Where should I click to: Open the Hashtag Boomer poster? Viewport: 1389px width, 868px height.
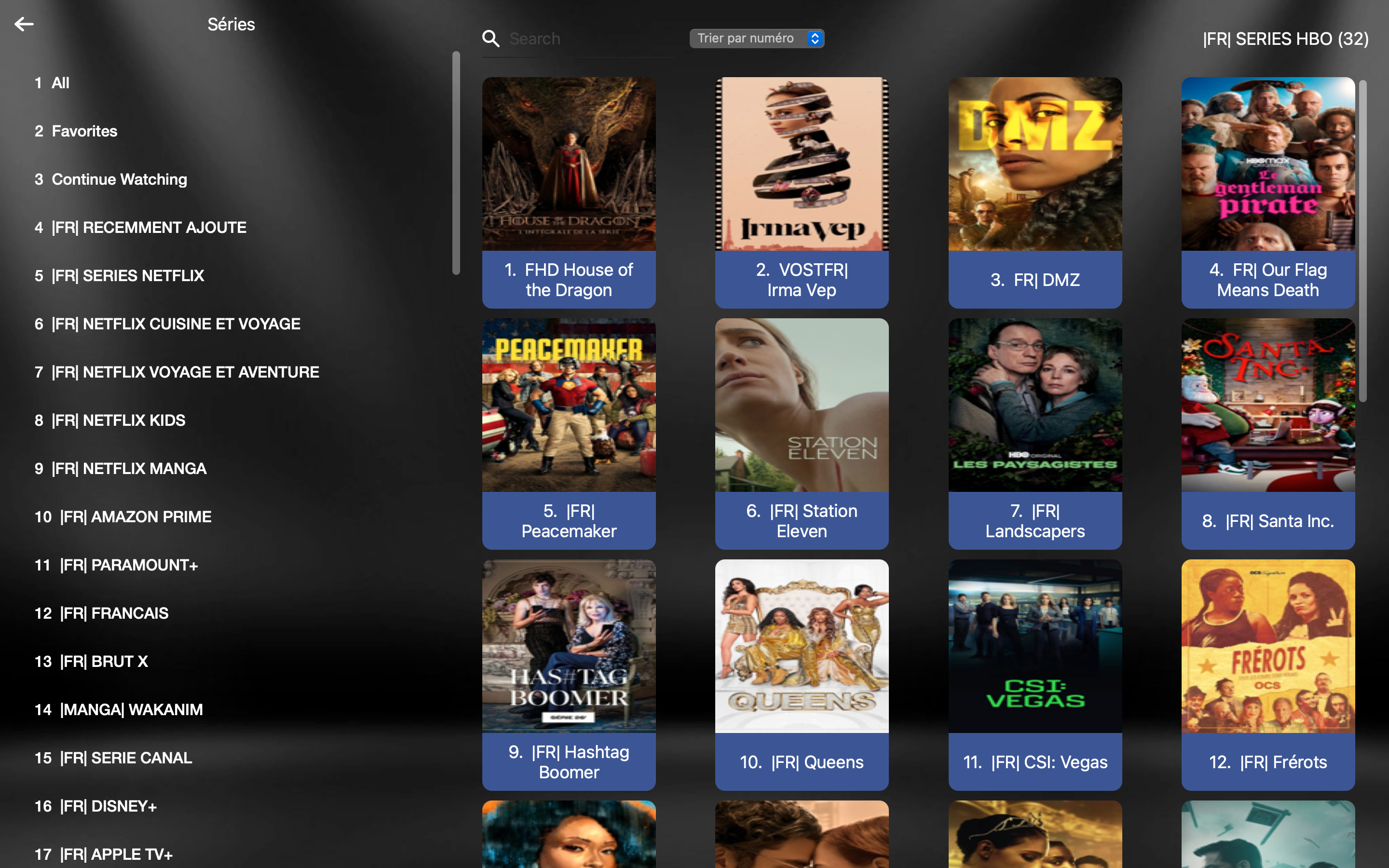pos(569,646)
